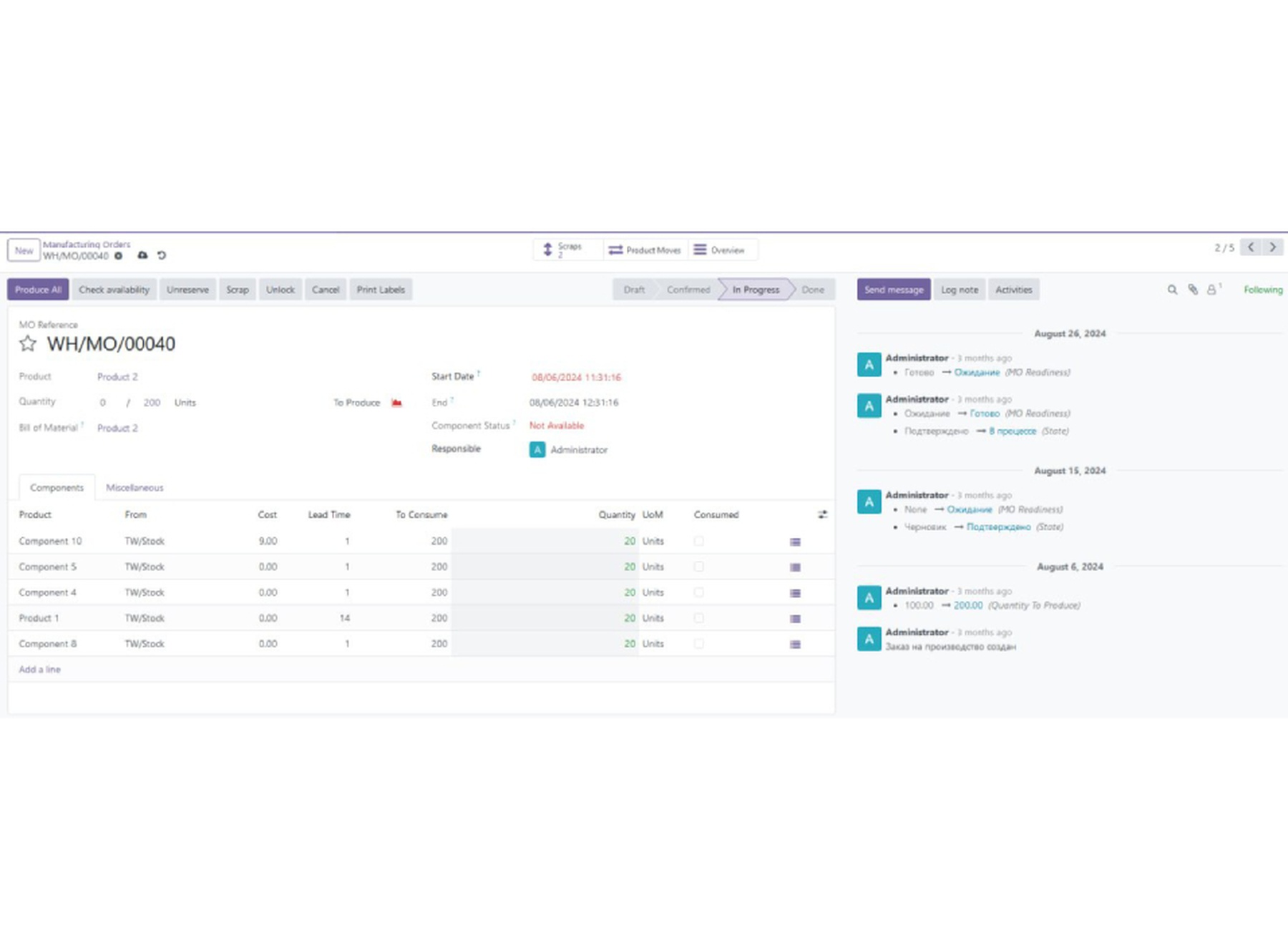This screenshot has height=950, width=1288.
Task: Tick the Consumed checkbox for Product 1
Action: [x=699, y=618]
